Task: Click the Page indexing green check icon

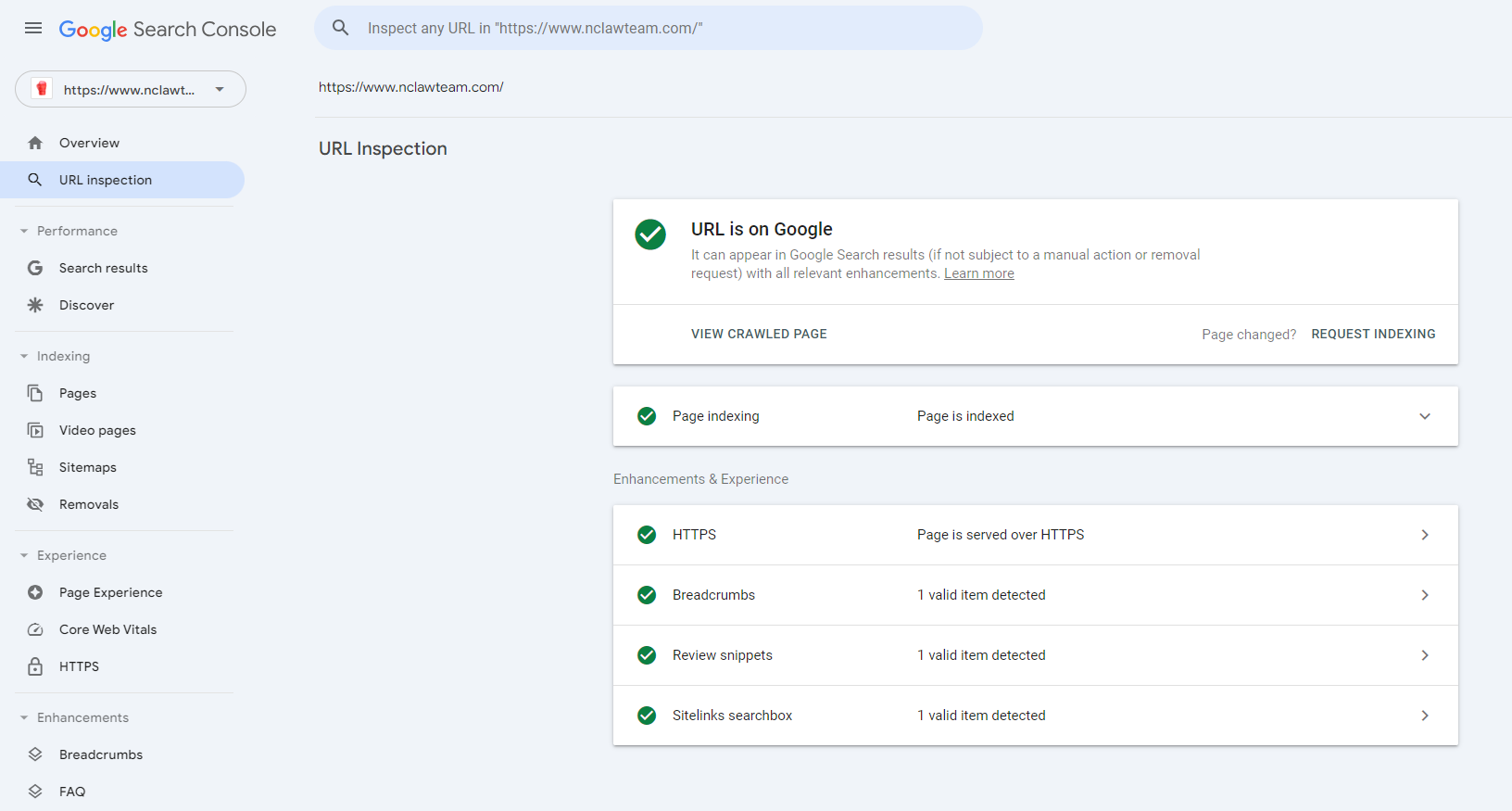Action: tap(647, 416)
